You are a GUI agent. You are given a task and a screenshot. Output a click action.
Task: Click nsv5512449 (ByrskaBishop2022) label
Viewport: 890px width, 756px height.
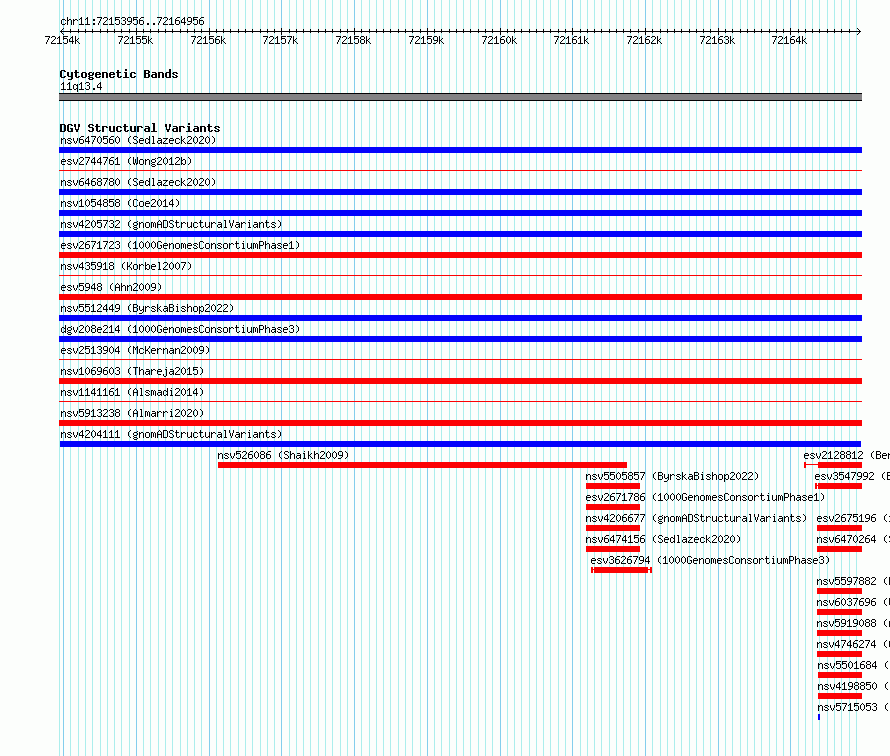(147, 308)
